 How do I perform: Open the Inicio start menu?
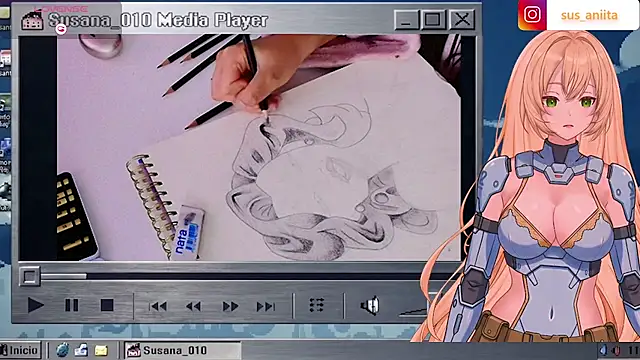pyautogui.click(x=20, y=350)
